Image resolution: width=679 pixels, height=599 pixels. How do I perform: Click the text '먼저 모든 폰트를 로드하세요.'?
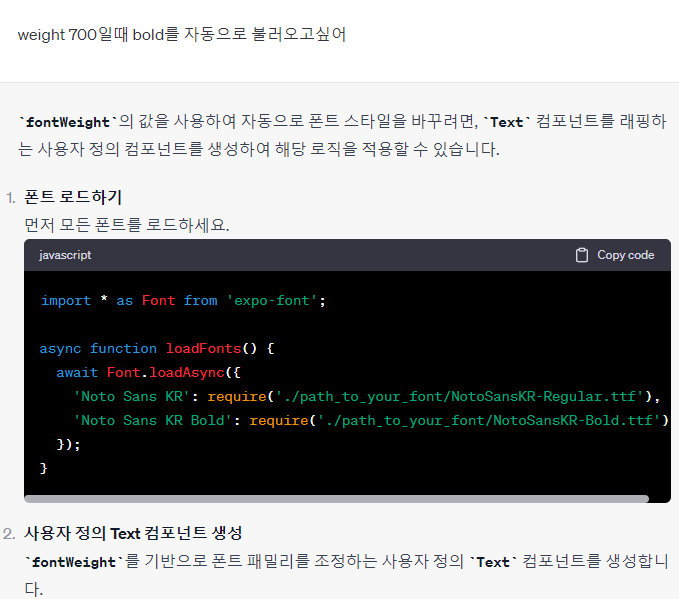(x=126, y=225)
